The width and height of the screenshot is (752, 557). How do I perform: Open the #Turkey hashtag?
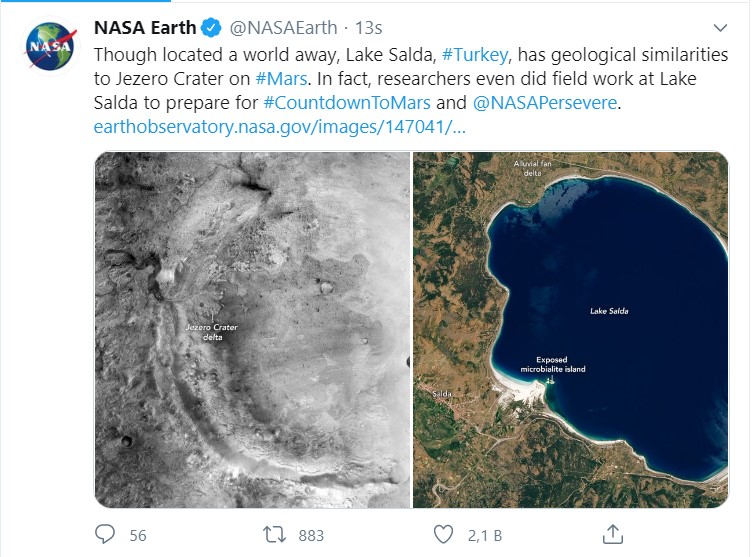477,54
